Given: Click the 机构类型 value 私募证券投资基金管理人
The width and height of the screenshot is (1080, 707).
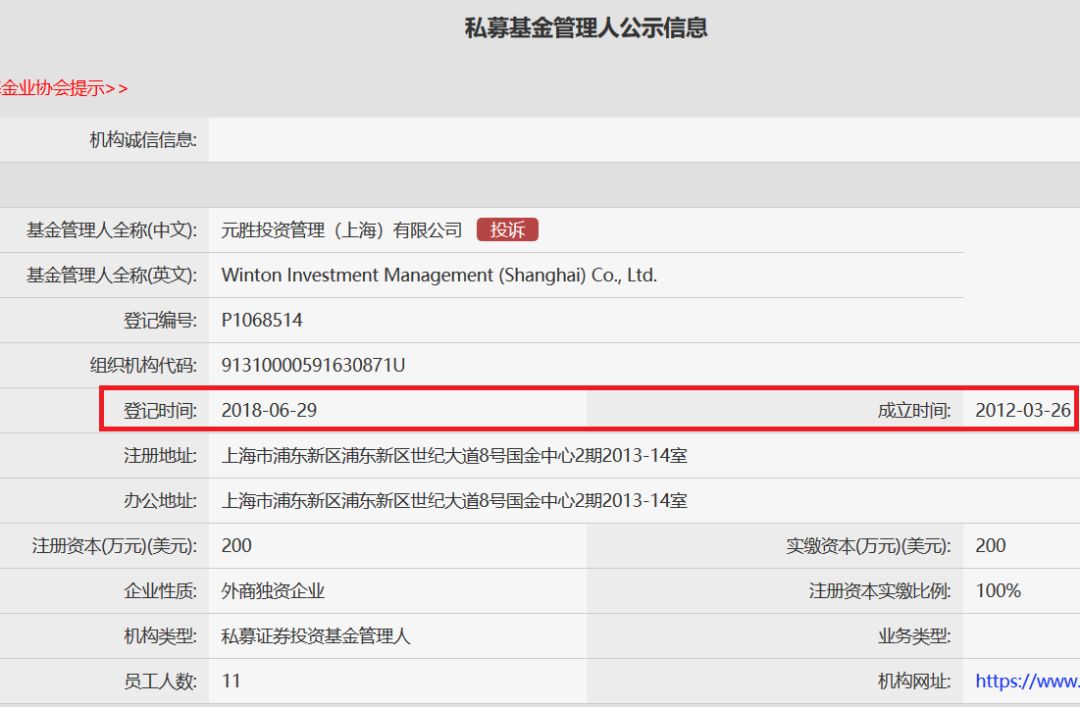Looking at the screenshot, I should (315, 635).
